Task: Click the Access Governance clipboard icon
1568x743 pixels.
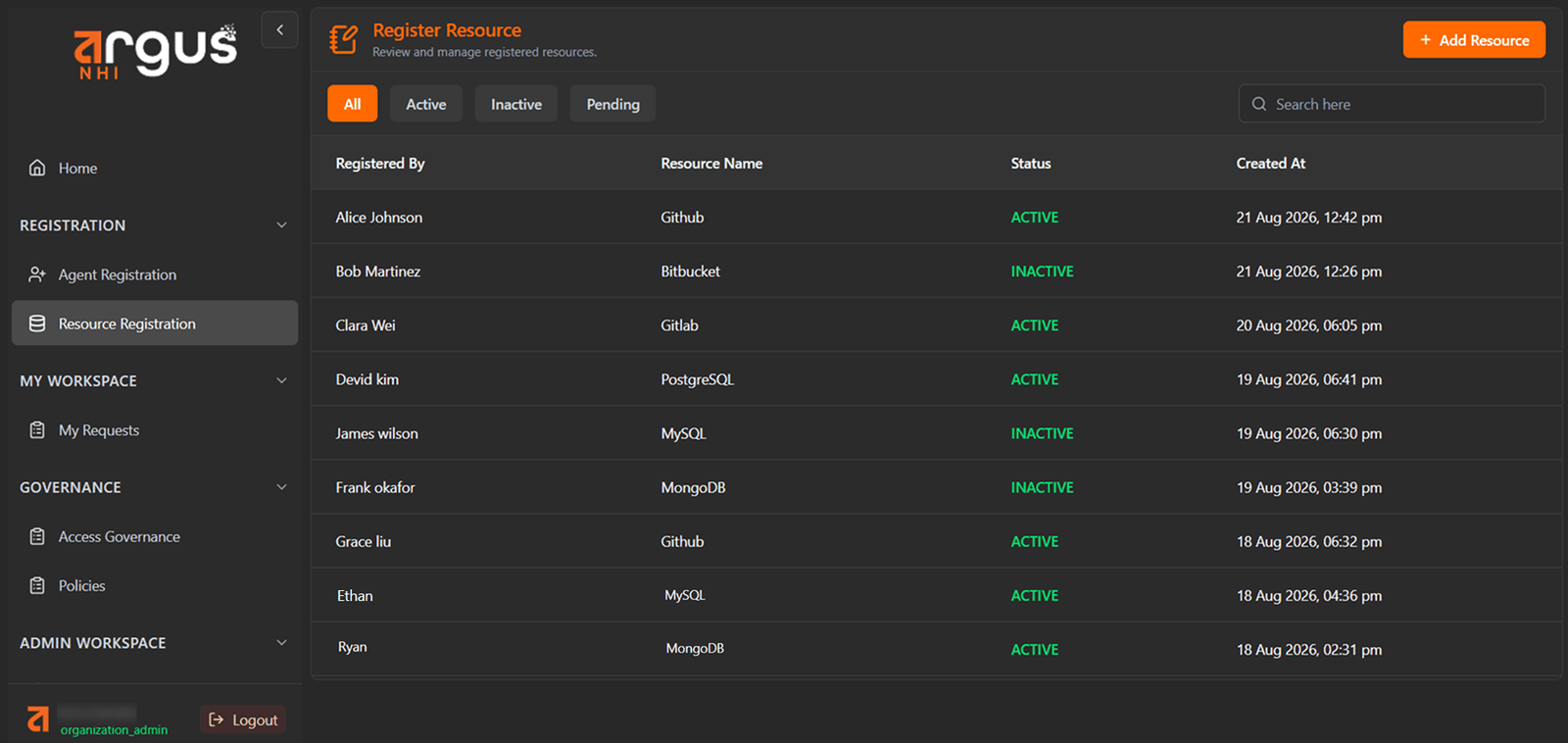Action: point(37,536)
